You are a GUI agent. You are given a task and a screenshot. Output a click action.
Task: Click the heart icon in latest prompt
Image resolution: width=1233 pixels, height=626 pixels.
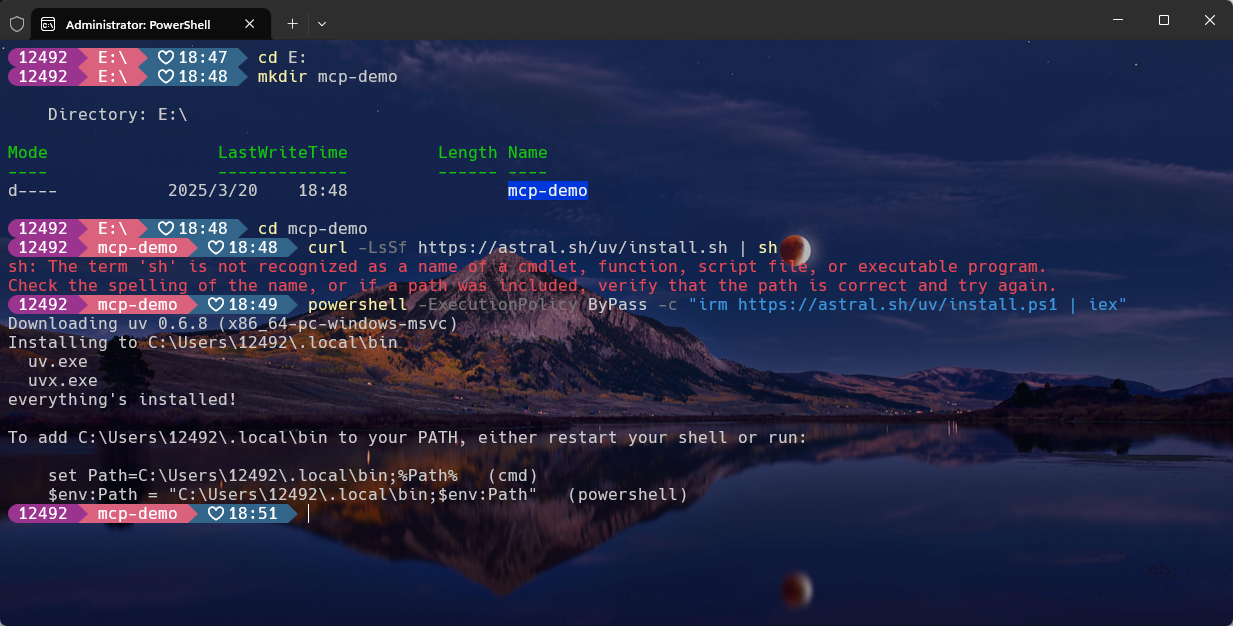(215, 513)
